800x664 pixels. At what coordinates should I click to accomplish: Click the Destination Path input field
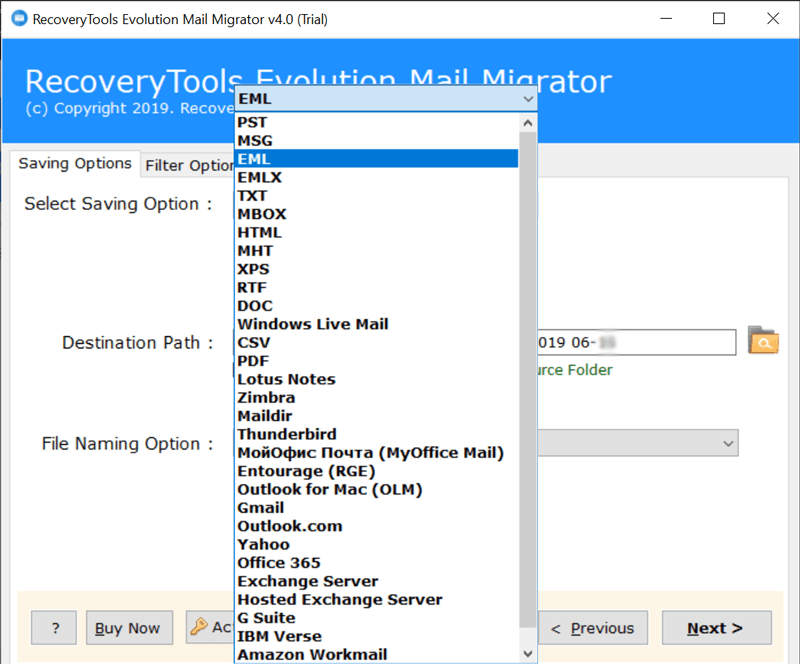tap(637, 342)
